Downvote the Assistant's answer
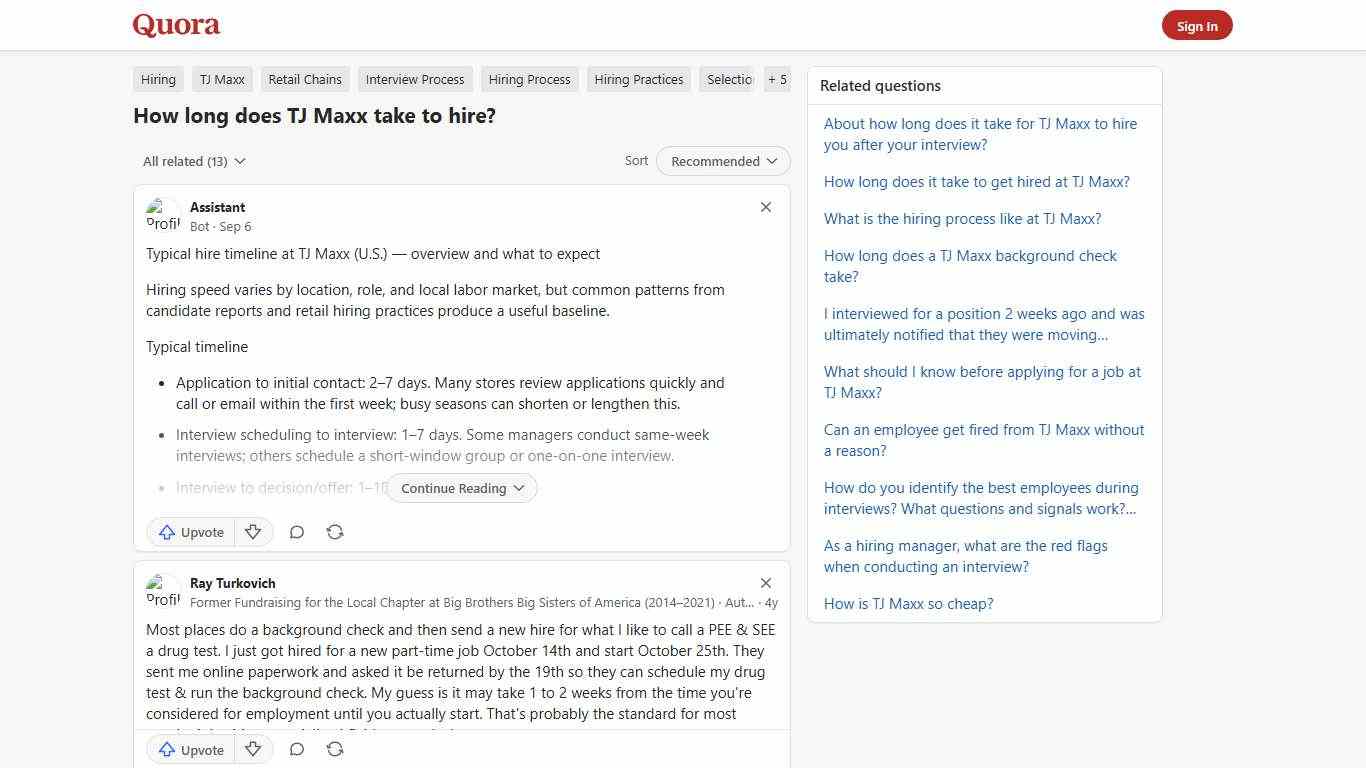 point(253,532)
